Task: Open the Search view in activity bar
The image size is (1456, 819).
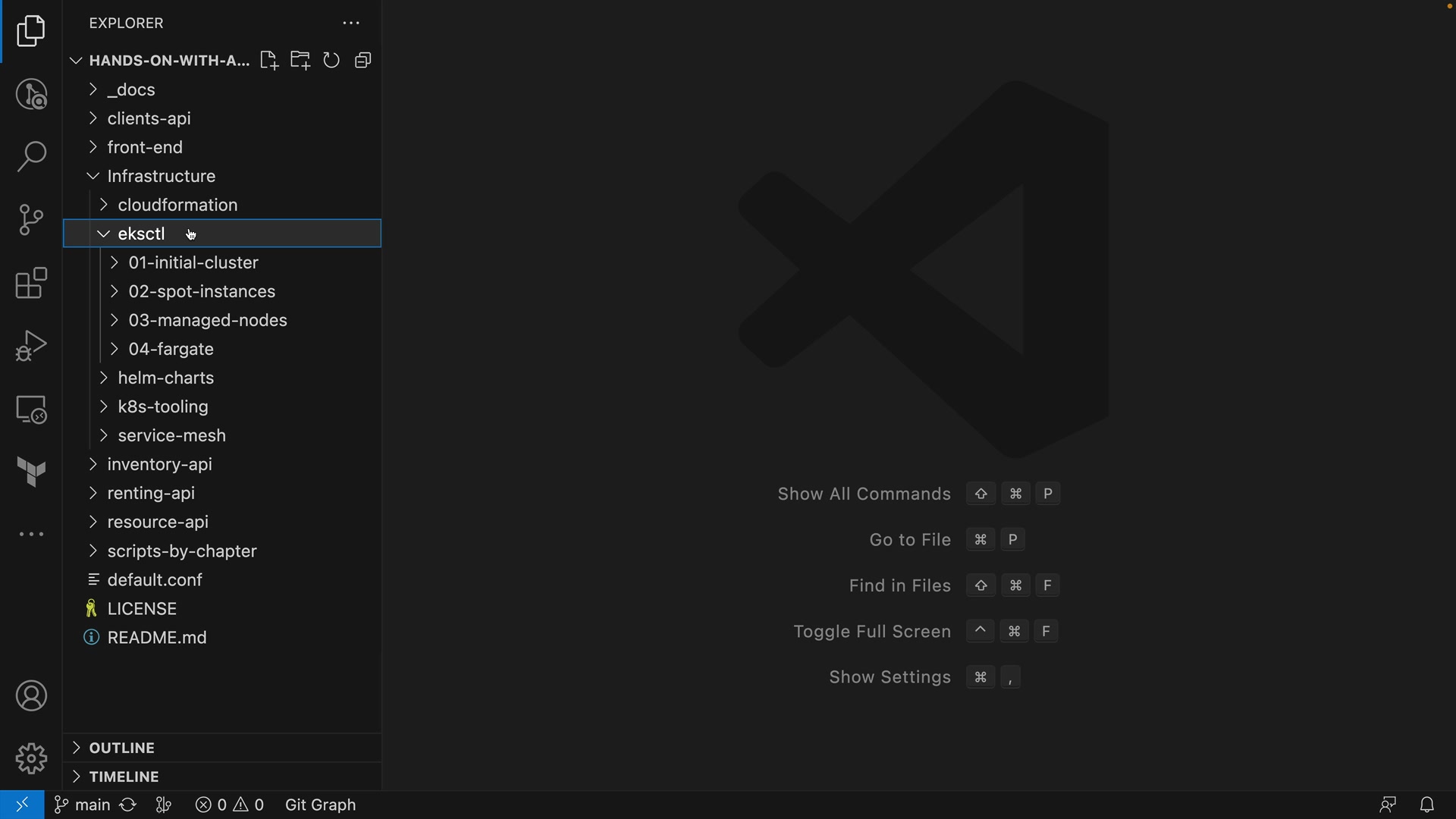Action: pos(31,157)
